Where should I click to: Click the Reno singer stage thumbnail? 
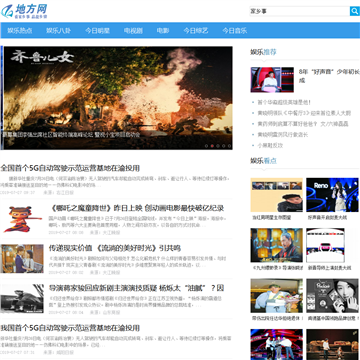(x=332, y=195)
